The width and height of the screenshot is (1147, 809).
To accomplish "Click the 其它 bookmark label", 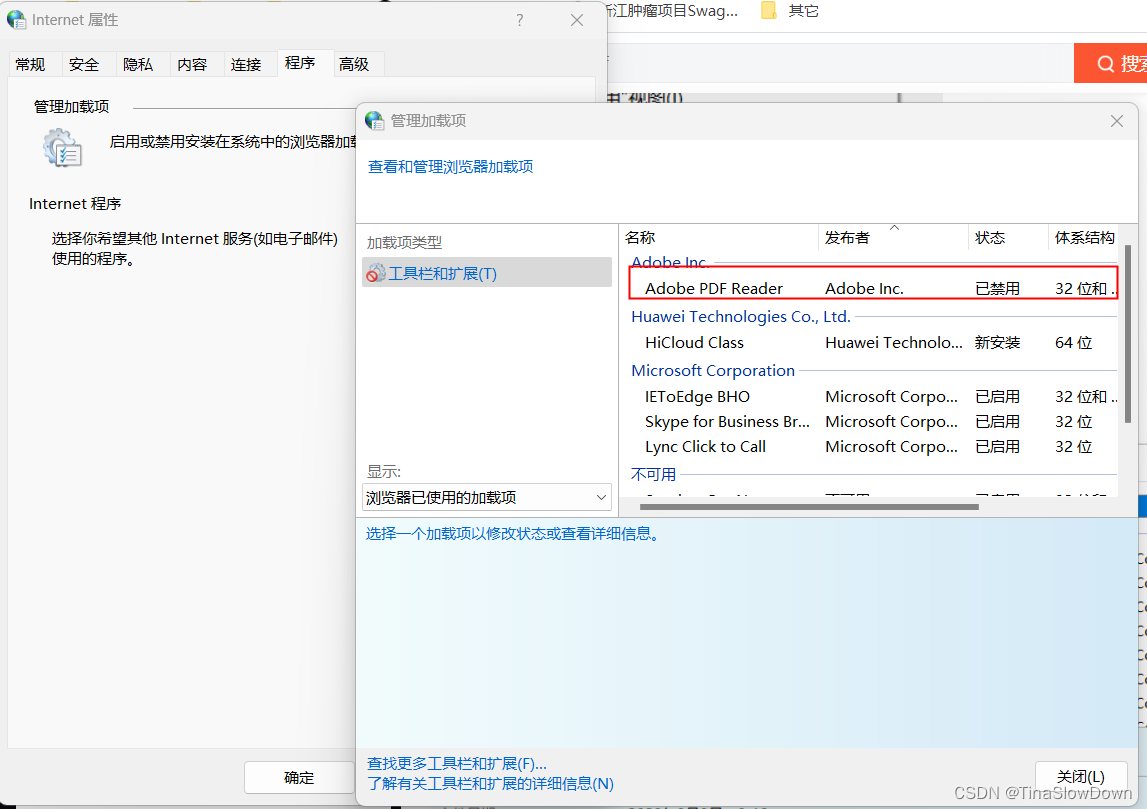I will [x=803, y=10].
